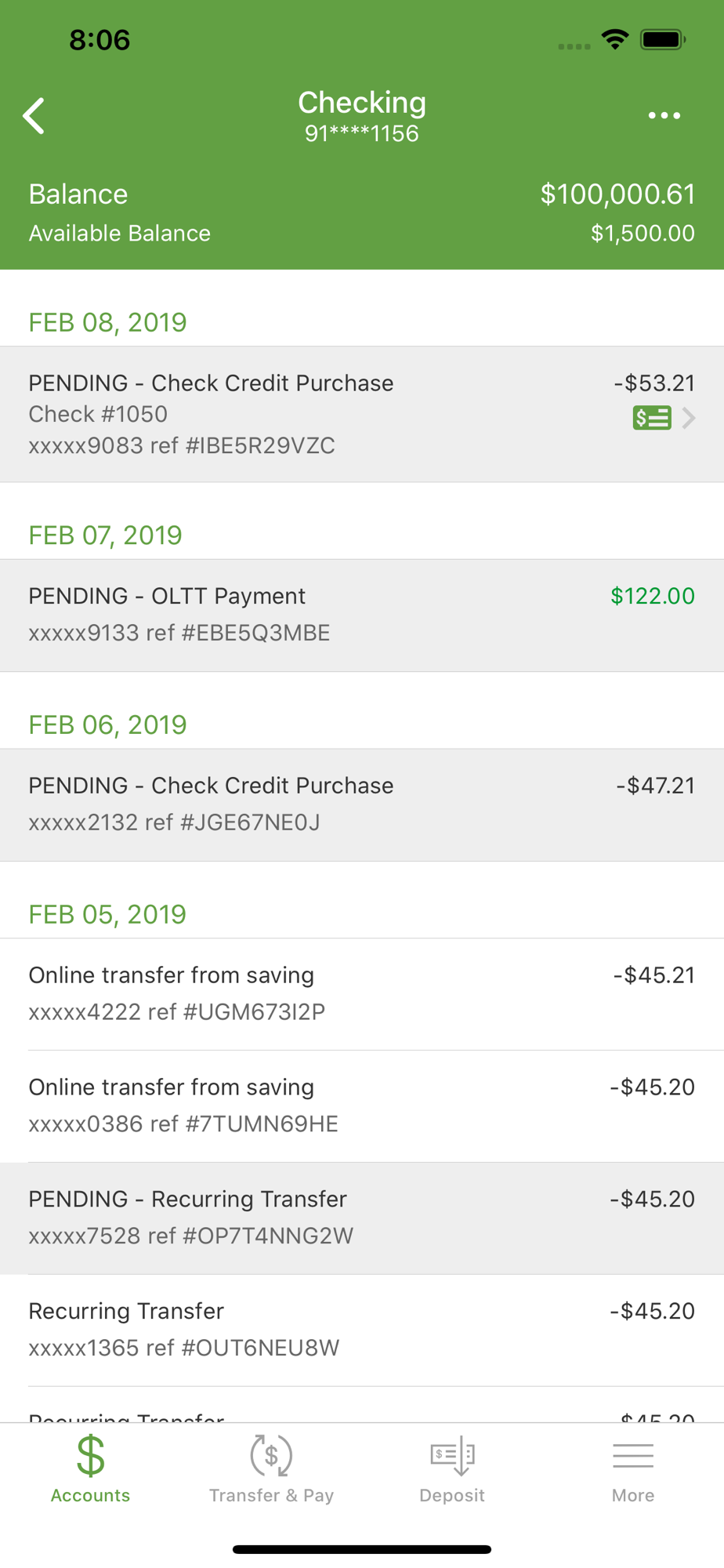View check image icon for Check #1050
Viewport: 724px width, 1568px height.
tap(652, 418)
